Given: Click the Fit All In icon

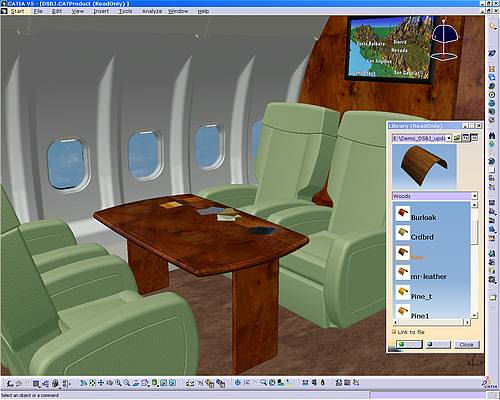Looking at the screenshot, I should pyautogui.click(x=92, y=383).
